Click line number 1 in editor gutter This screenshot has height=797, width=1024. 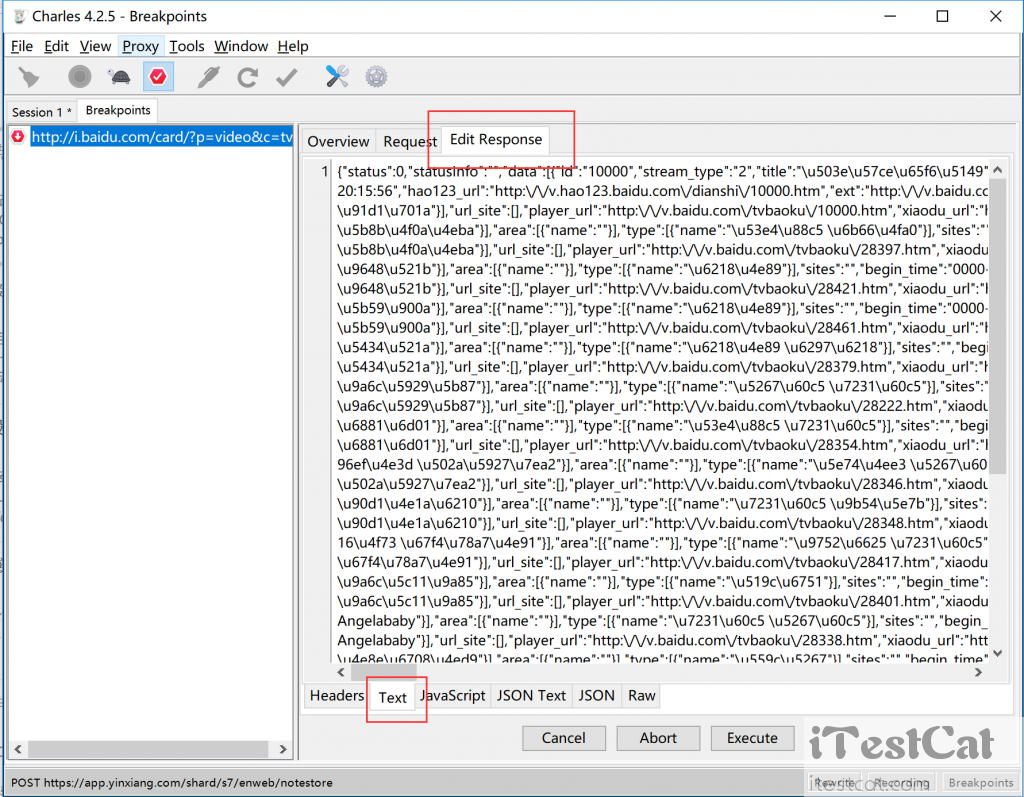coord(324,172)
